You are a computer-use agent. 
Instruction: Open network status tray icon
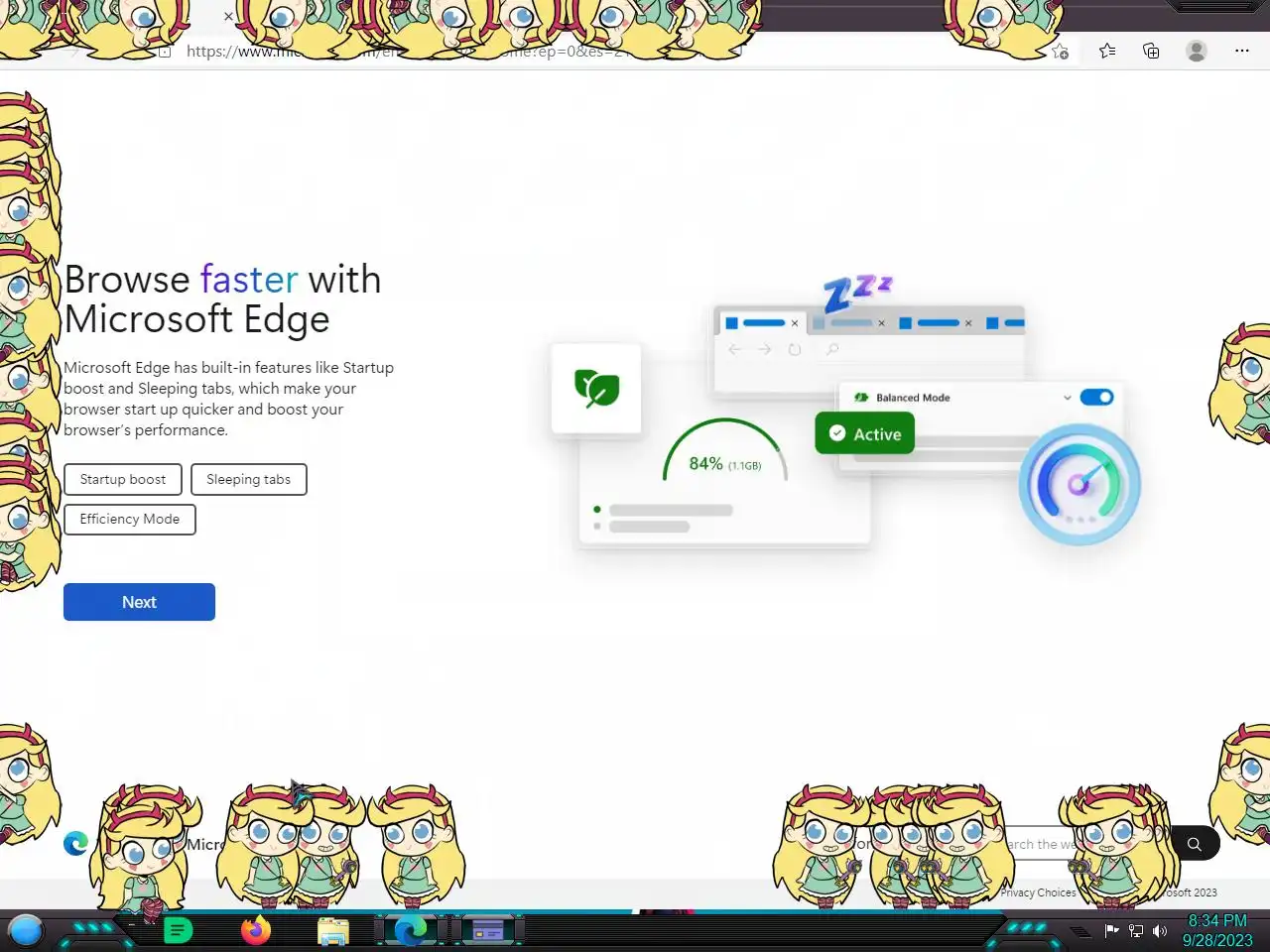[x=1136, y=930]
